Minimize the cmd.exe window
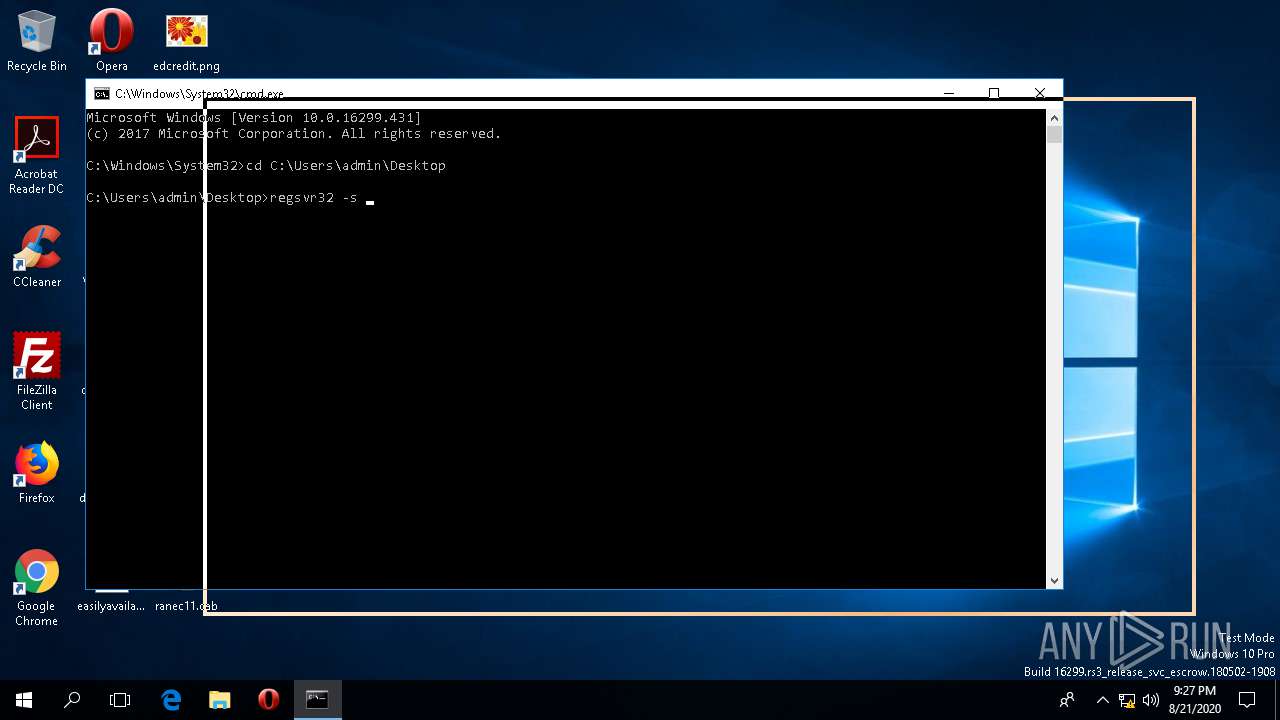This screenshot has width=1280, height=720. click(948, 93)
